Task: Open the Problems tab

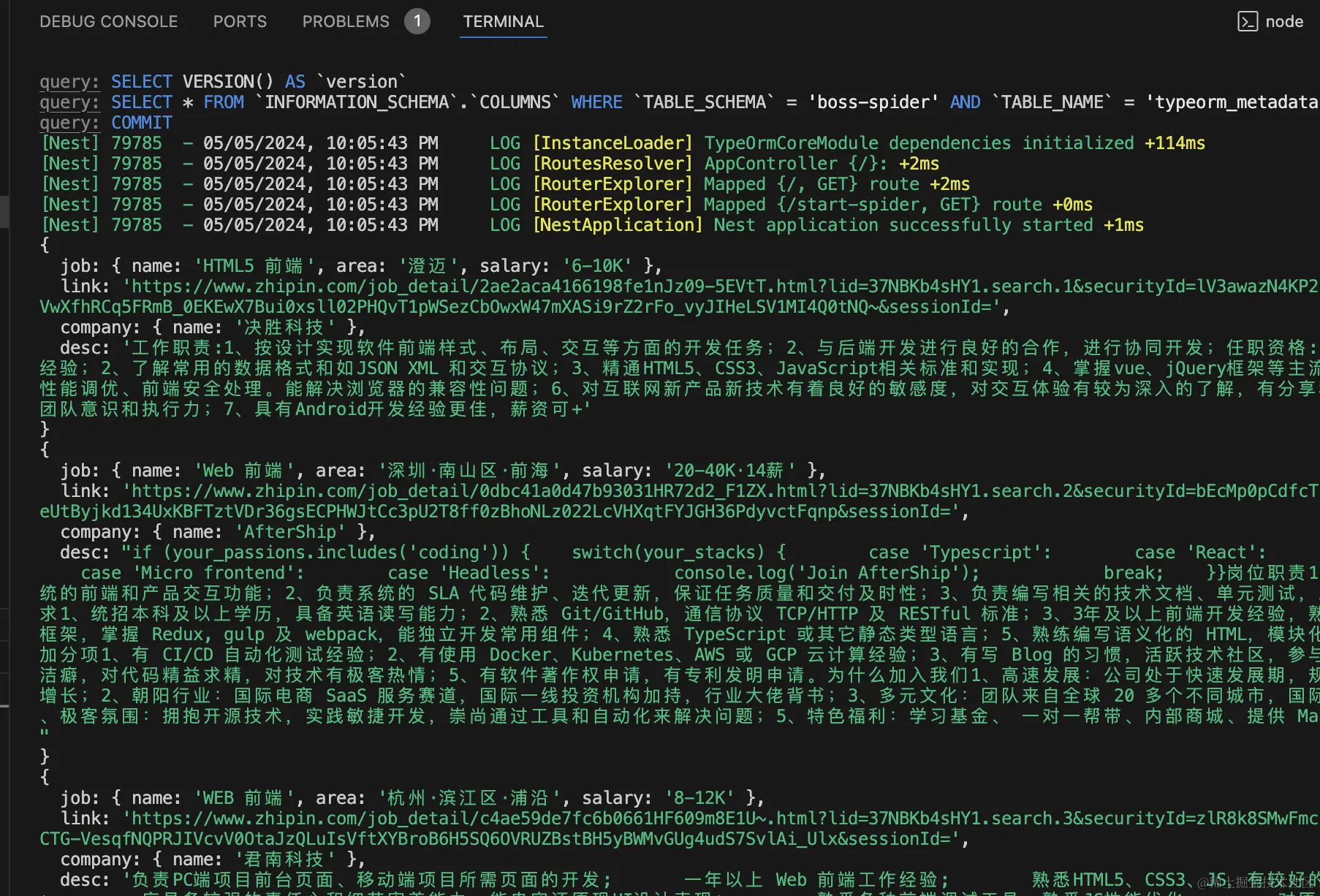Action: [x=346, y=21]
